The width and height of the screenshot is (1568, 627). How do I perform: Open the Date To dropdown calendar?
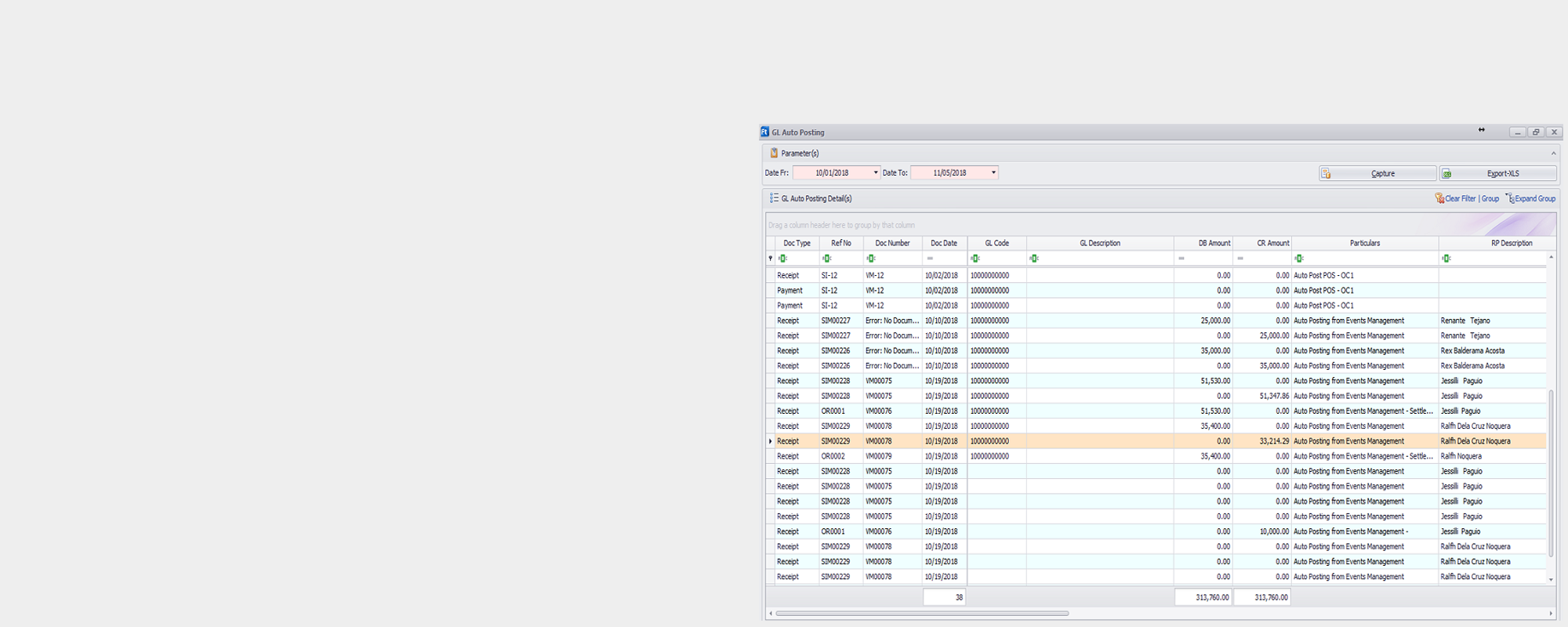point(993,172)
